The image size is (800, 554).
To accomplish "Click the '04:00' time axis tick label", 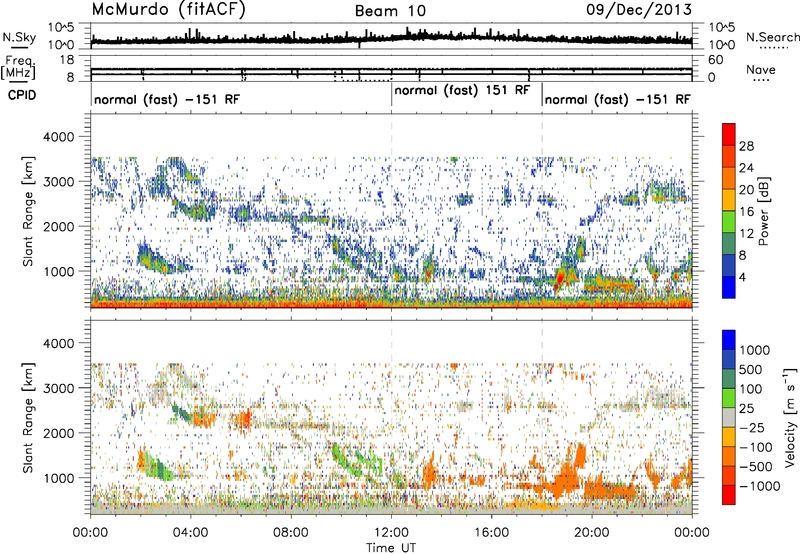I will point(190,533).
